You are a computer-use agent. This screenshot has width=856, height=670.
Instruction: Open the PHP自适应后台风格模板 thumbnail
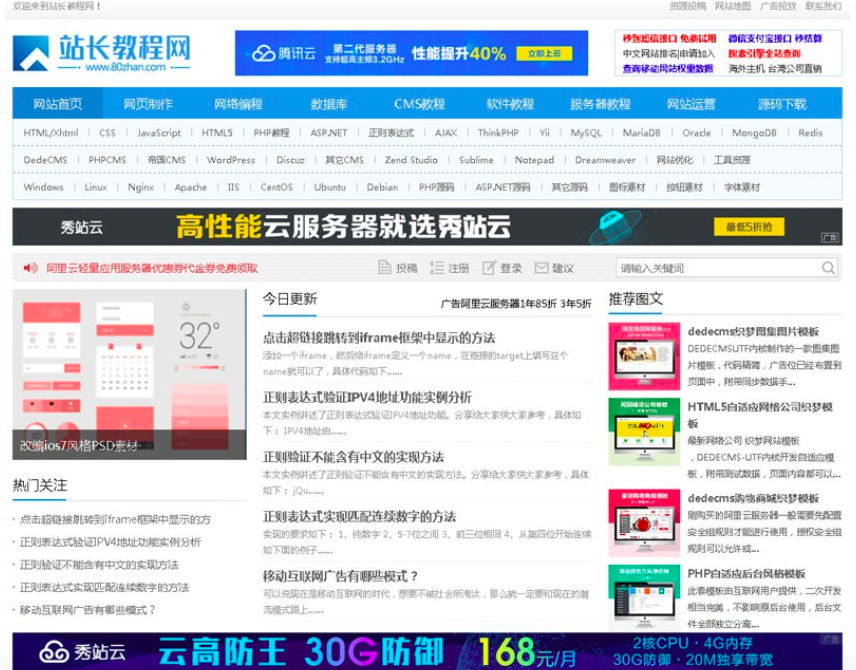(x=644, y=597)
